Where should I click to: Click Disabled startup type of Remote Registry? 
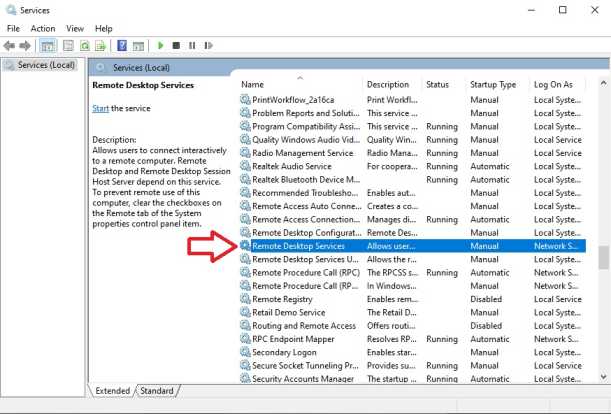tap(486, 299)
